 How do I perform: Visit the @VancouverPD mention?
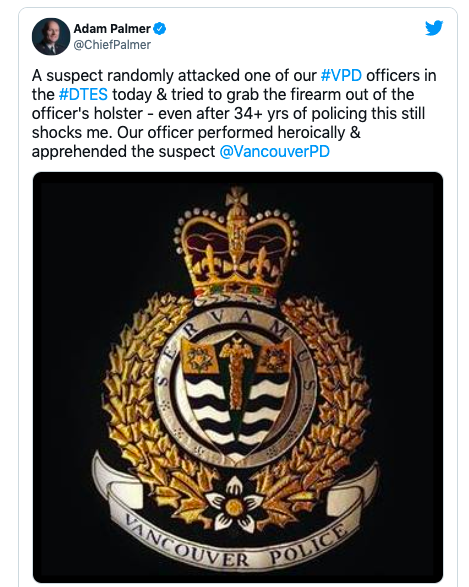pyautogui.click(x=274, y=152)
